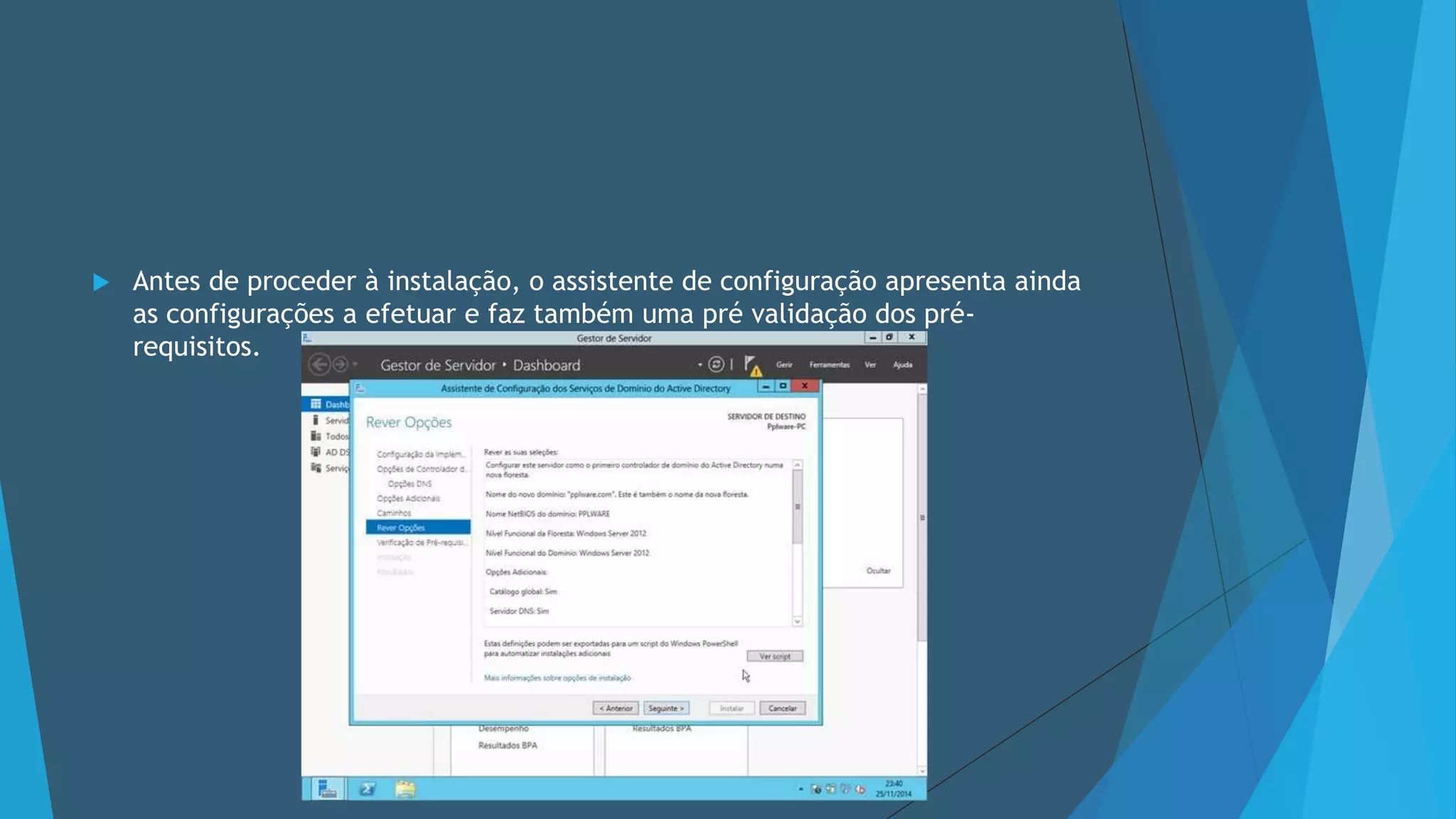Select the Todos servers sidebar icon
Screen dimensions: 1456x819
pyautogui.click(x=316, y=436)
